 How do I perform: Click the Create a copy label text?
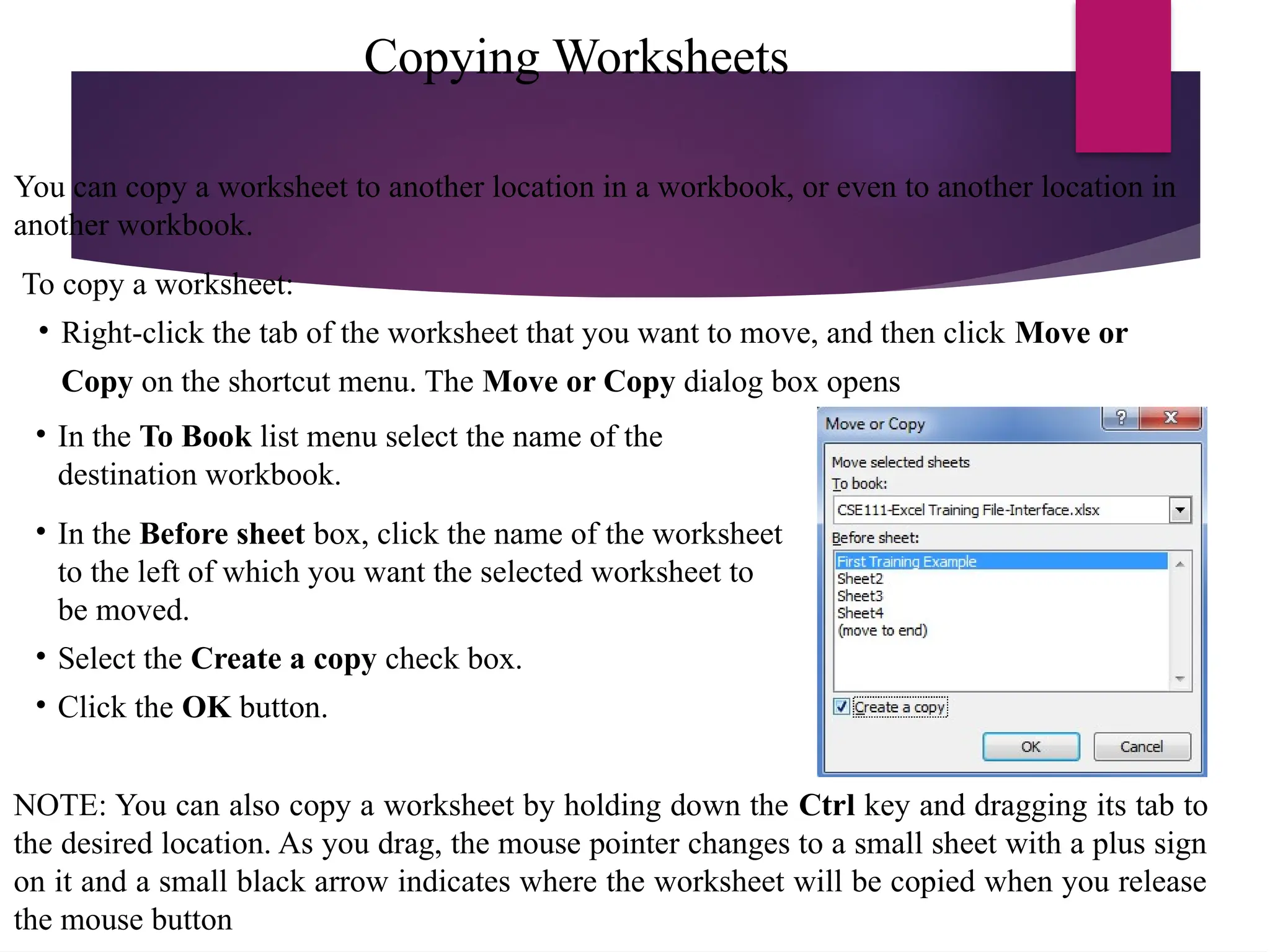[900, 707]
